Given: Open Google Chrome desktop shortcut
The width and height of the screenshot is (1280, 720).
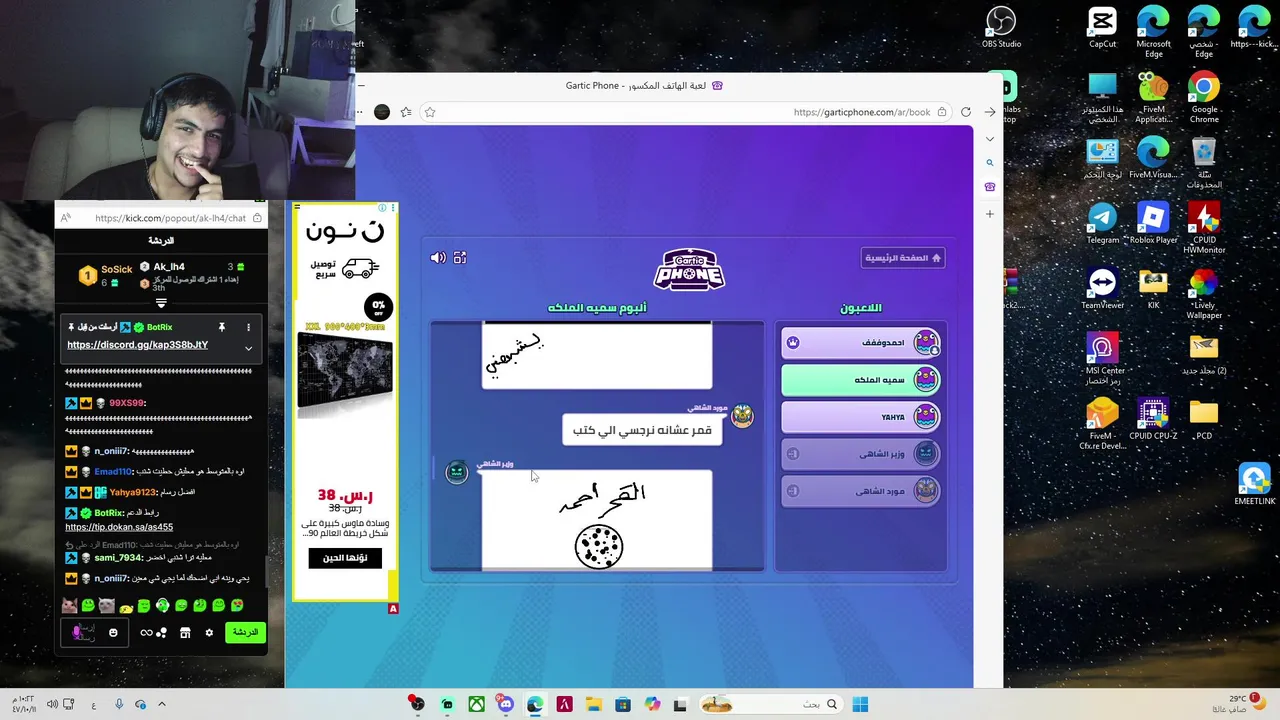Looking at the screenshot, I should click(x=1204, y=98).
